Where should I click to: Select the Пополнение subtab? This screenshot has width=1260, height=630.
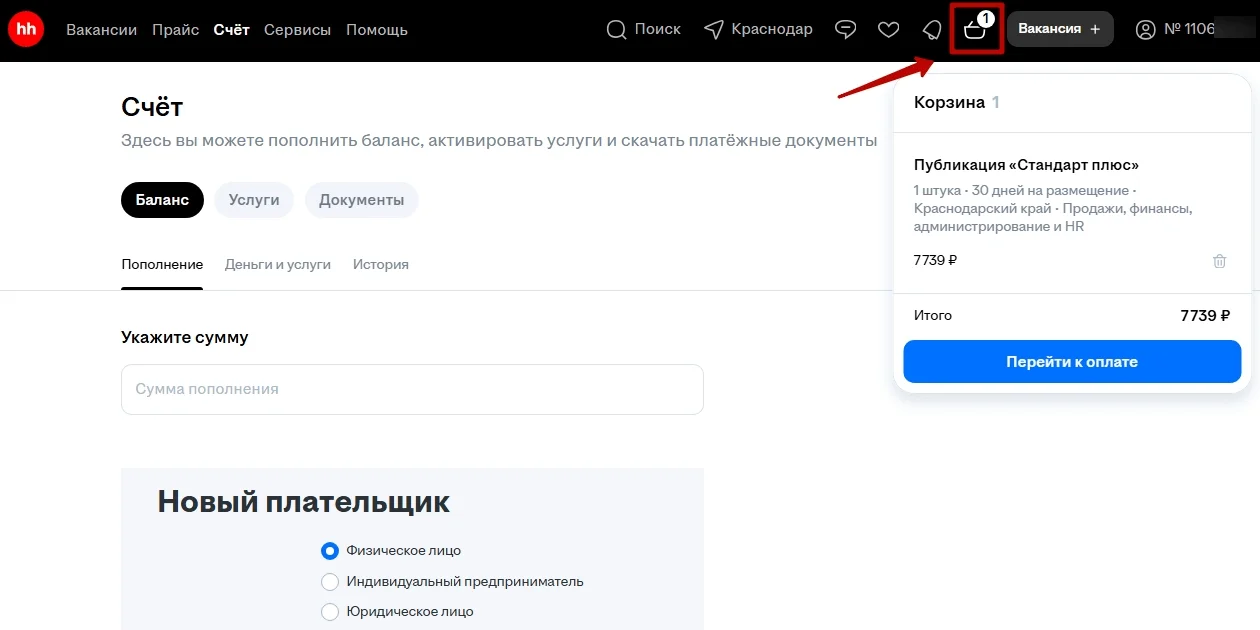[x=162, y=265]
